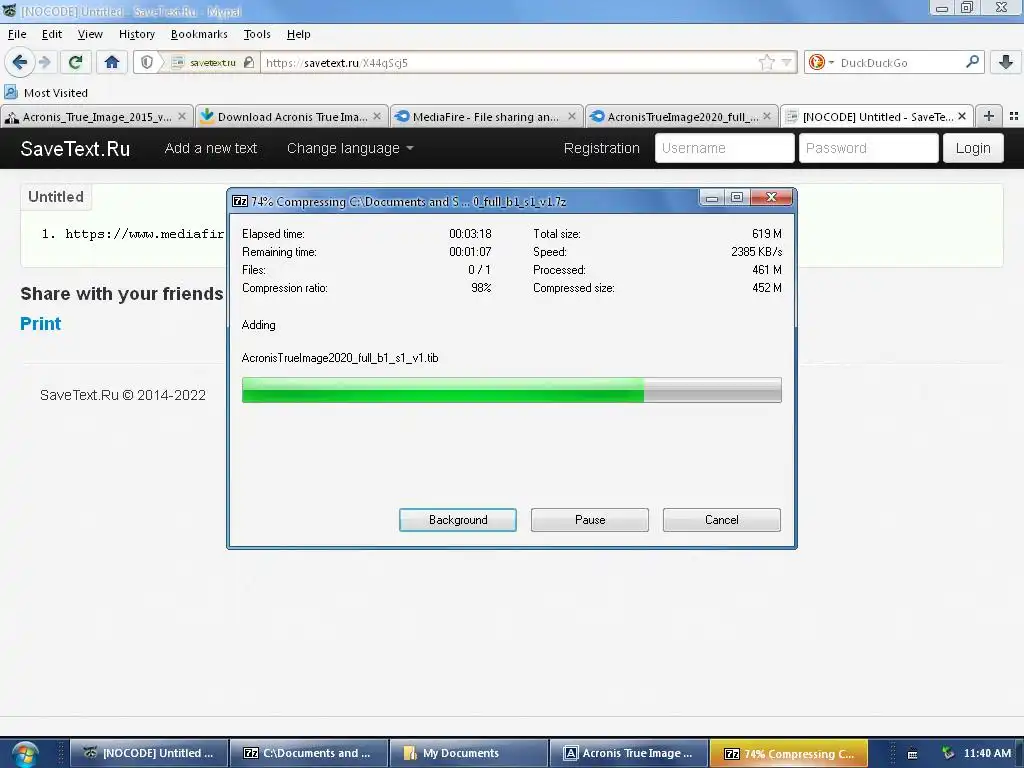Switch to Acronis True Image taskbar item
This screenshot has width=1024, height=768.
629,753
